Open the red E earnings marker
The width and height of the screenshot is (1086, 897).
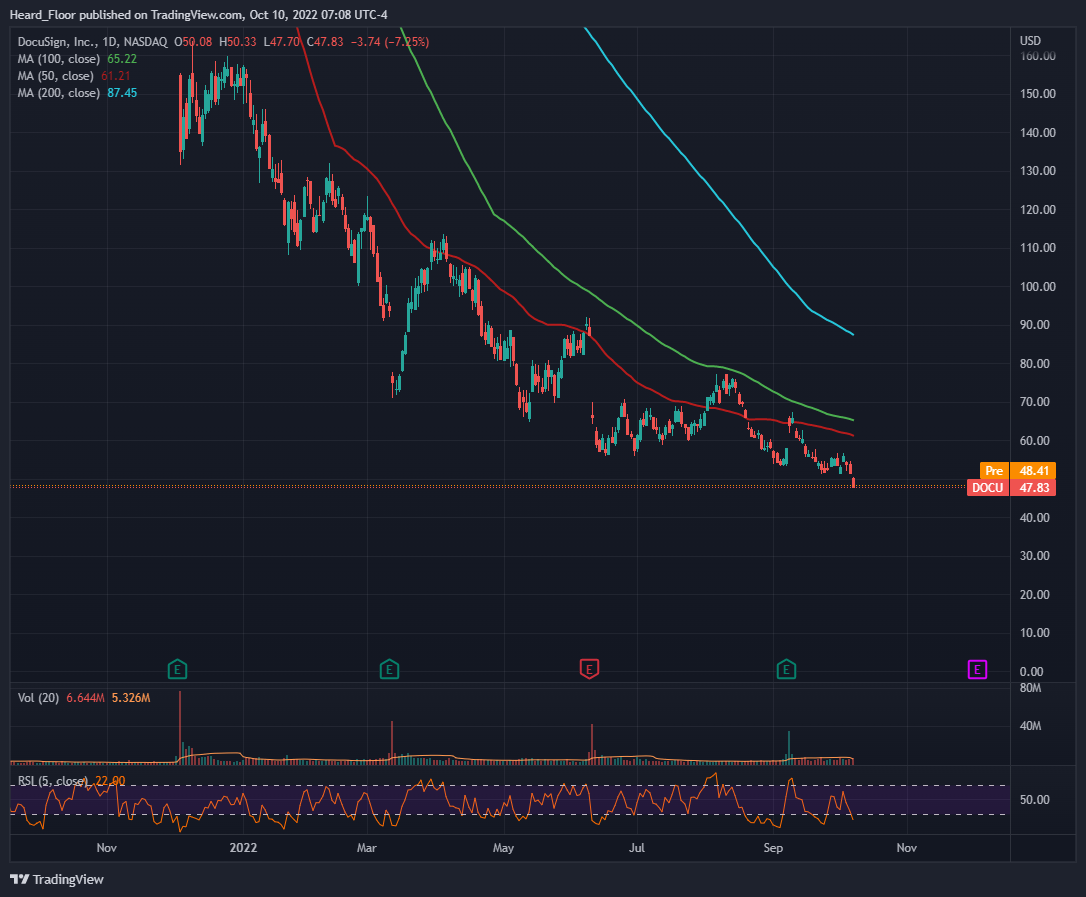click(x=589, y=669)
